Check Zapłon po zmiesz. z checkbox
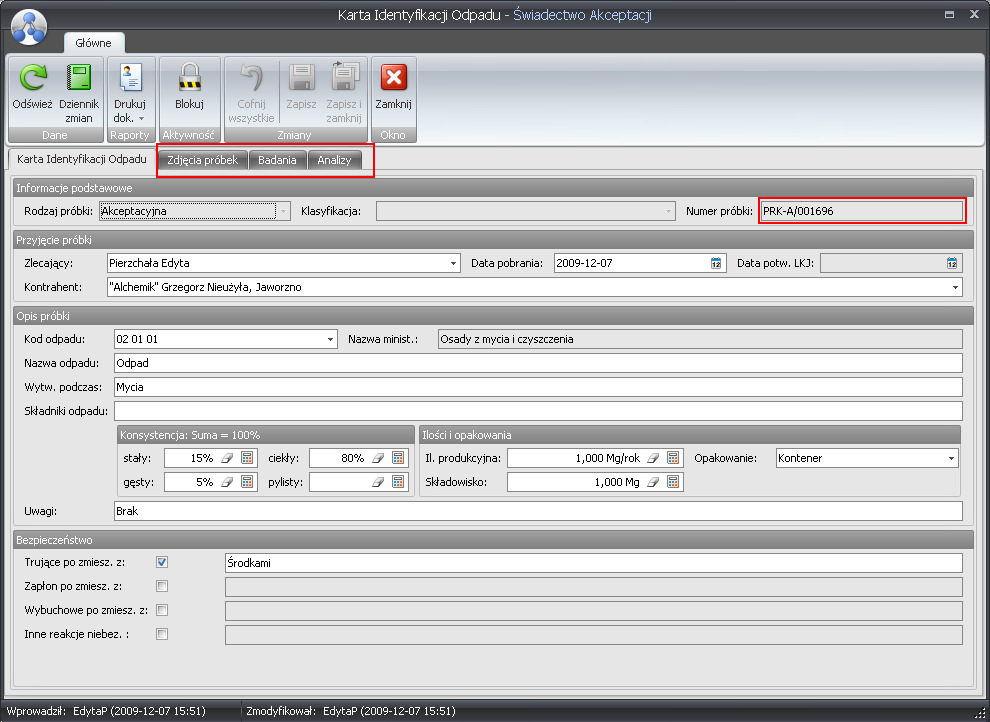 [162, 586]
